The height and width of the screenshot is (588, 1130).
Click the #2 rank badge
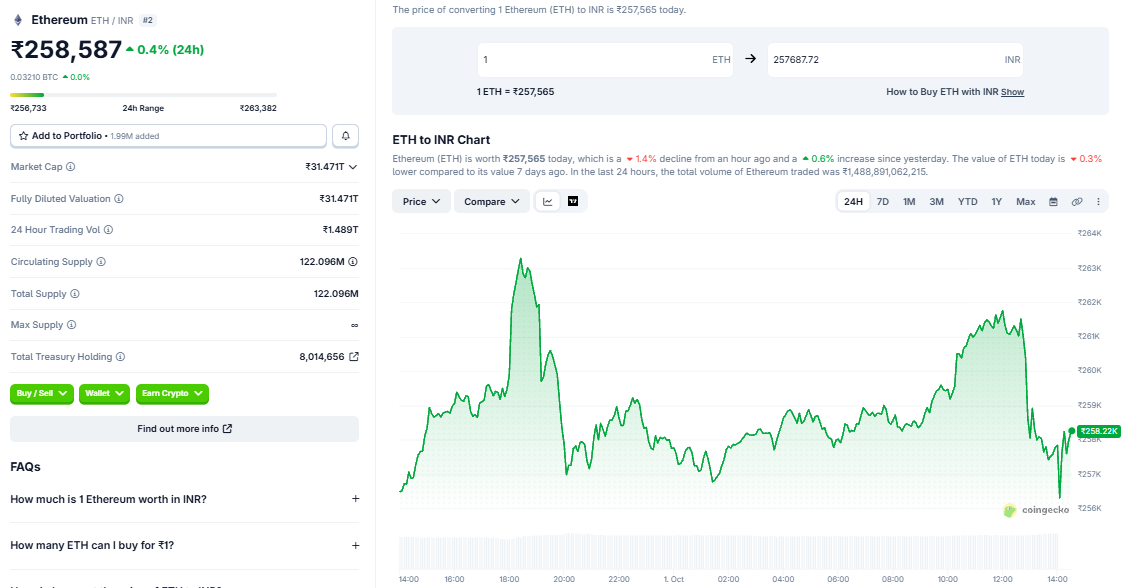click(148, 20)
